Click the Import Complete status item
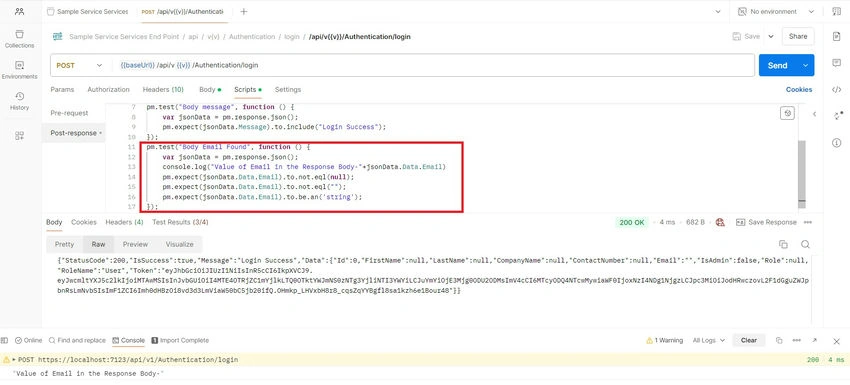 (x=181, y=341)
